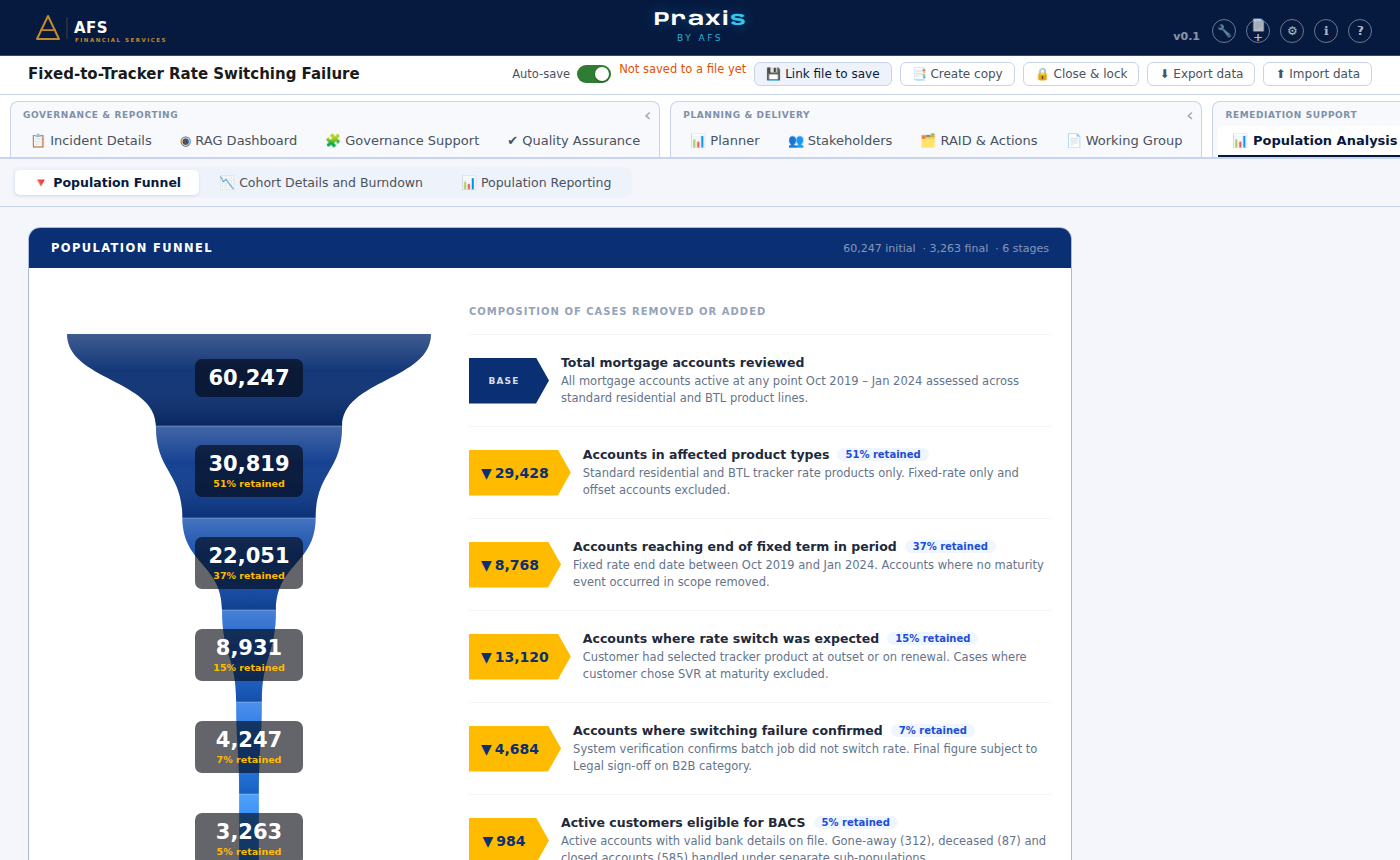Click the "37% retained" pill beside end of fixed term
1400x860 pixels.
(x=950, y=547)
